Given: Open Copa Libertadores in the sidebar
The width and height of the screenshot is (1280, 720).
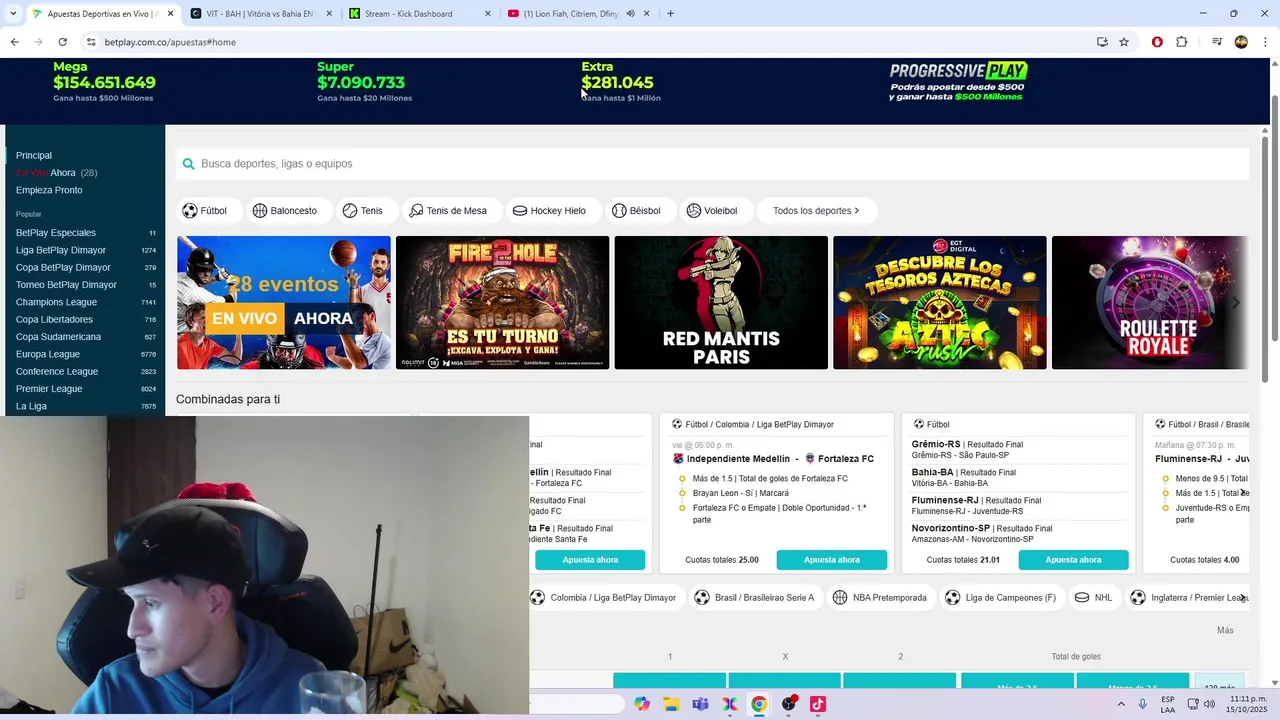Looking at the screenshot, I should click(x=85, y=320).
